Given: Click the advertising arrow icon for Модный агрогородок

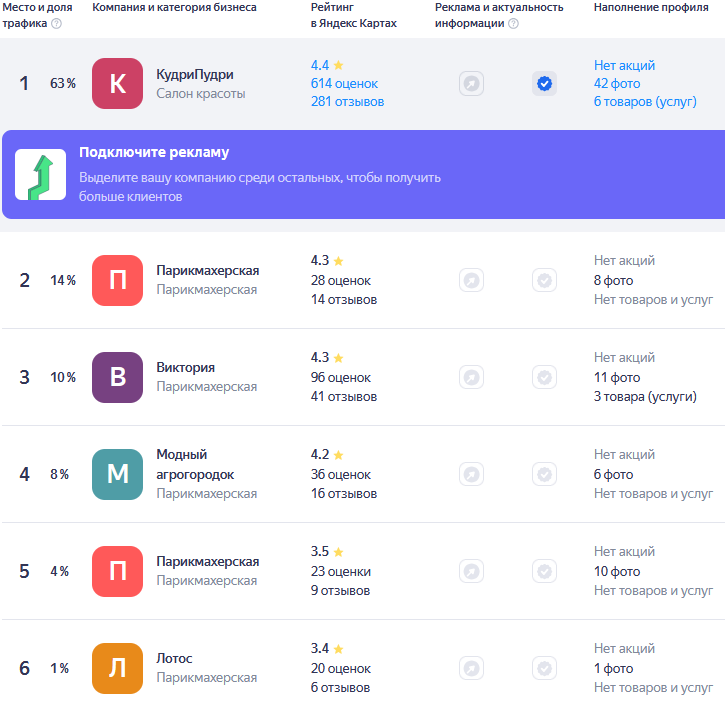Looking at the screenshot, I should pos(472,475).
